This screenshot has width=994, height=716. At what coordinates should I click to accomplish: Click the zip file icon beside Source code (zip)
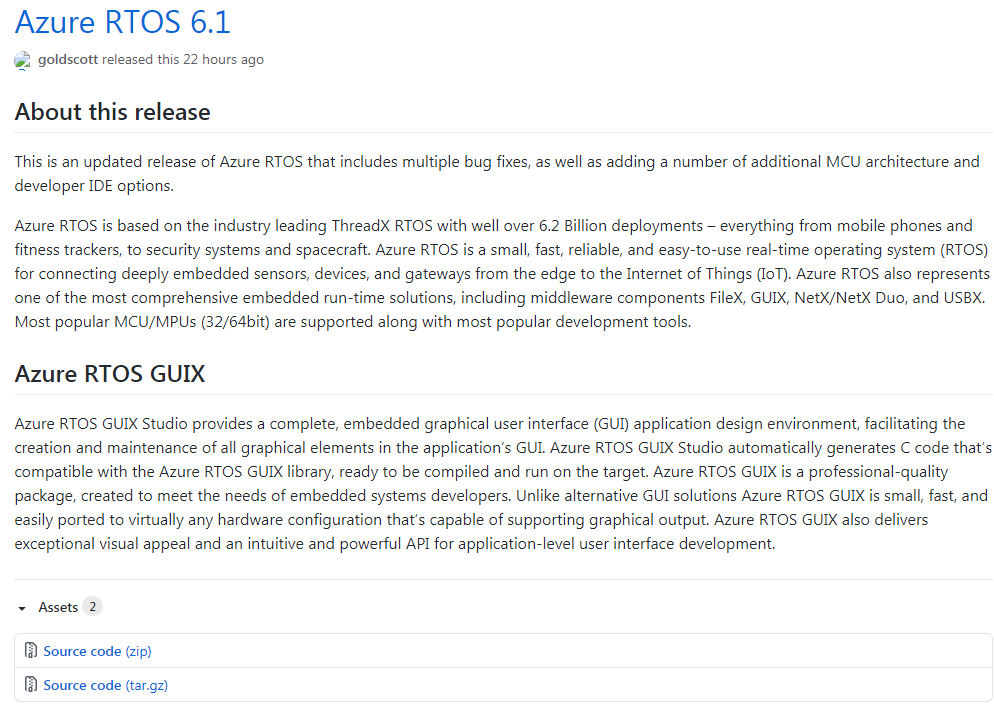click(30, 651)
